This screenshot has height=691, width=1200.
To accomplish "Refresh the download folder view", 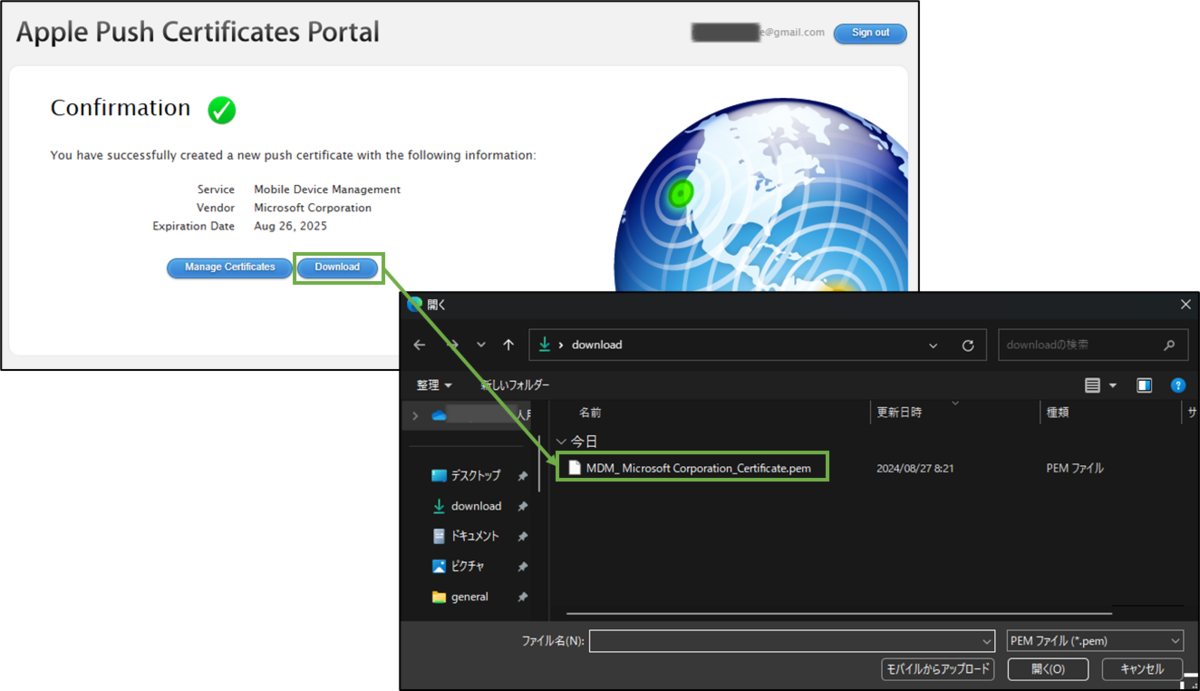I will pyautogui.click(x=967, y=345).
